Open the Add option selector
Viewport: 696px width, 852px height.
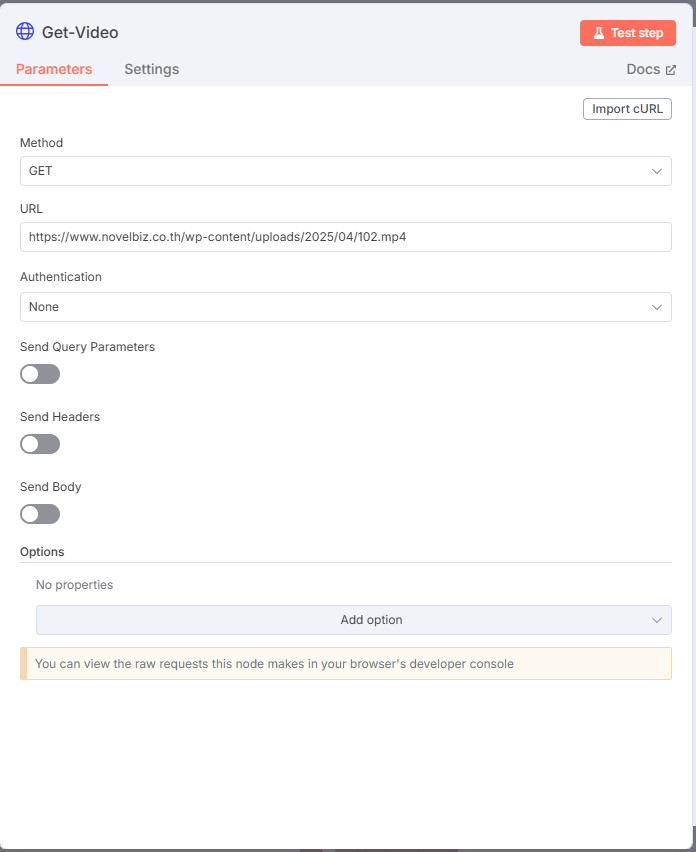354,620
